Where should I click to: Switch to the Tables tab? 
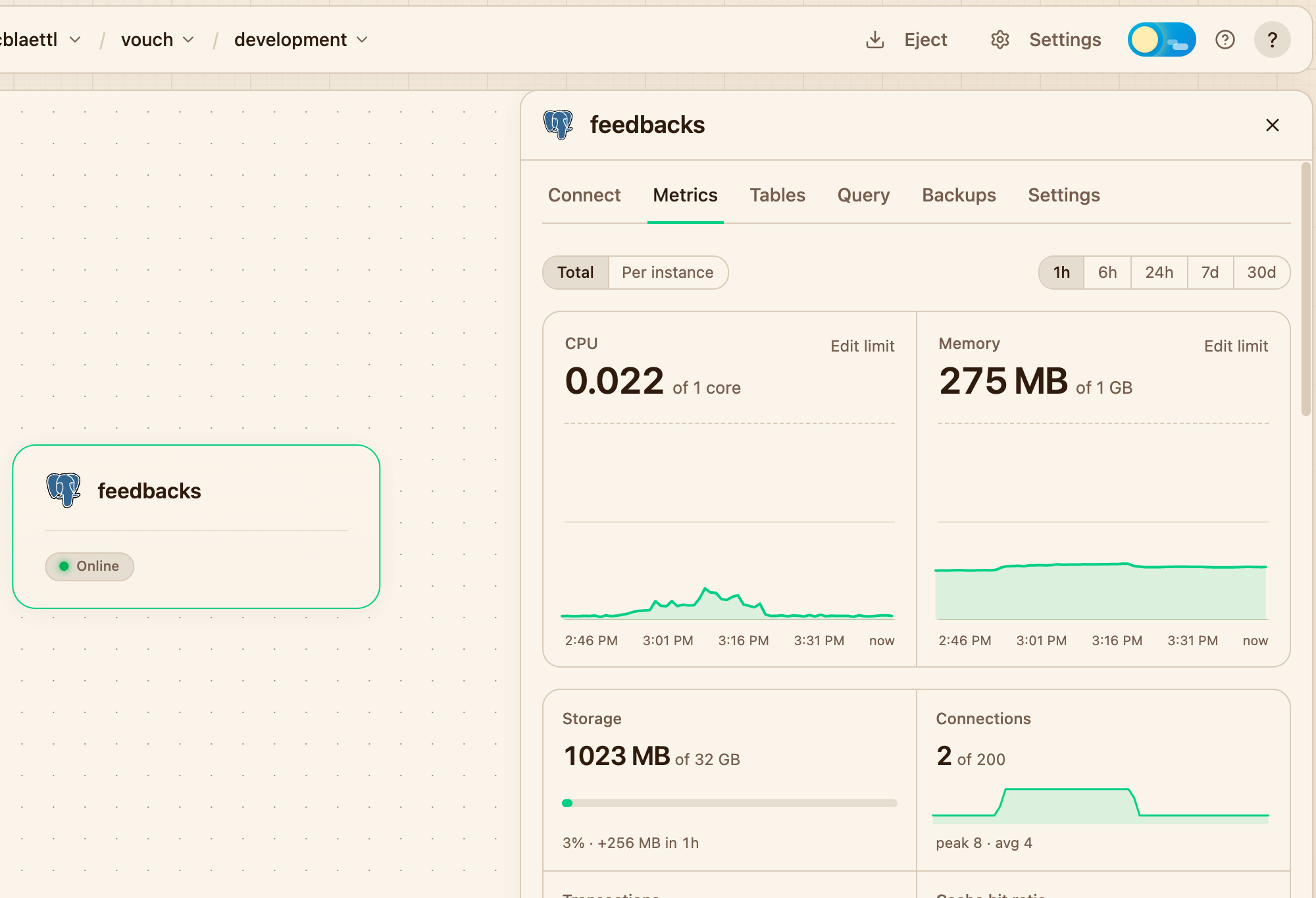777,196
